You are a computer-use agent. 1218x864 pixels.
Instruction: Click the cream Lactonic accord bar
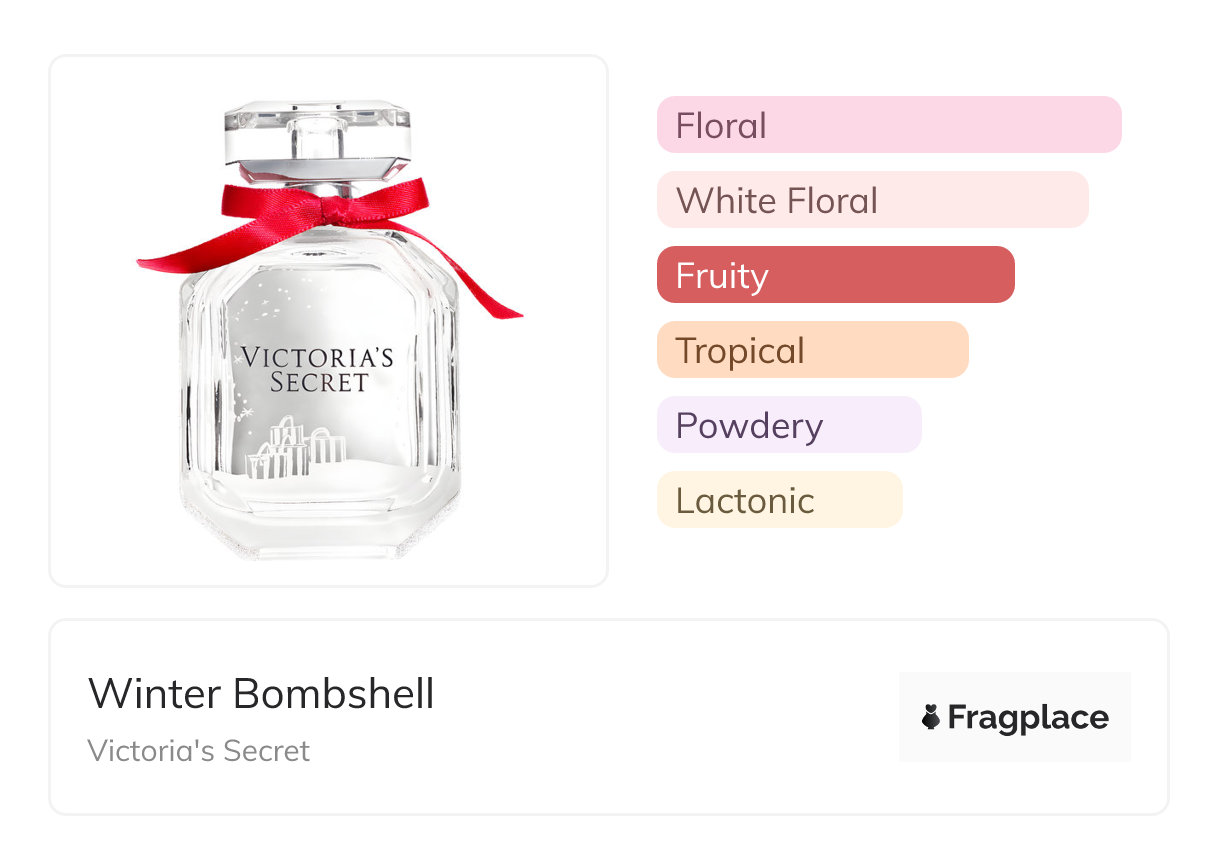(x=779, y=500)
